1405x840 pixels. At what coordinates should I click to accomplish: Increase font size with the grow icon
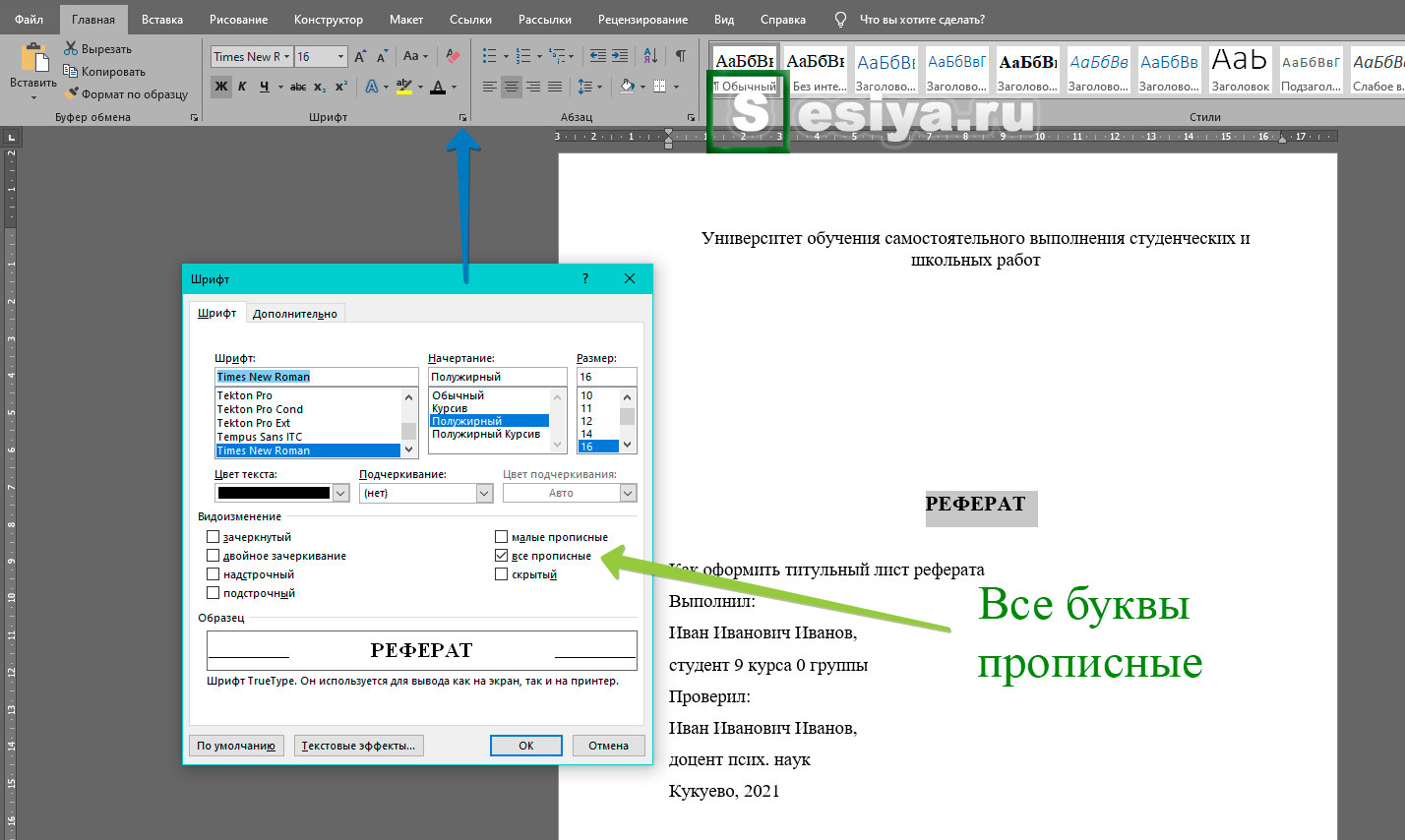[x=360, y=56]
